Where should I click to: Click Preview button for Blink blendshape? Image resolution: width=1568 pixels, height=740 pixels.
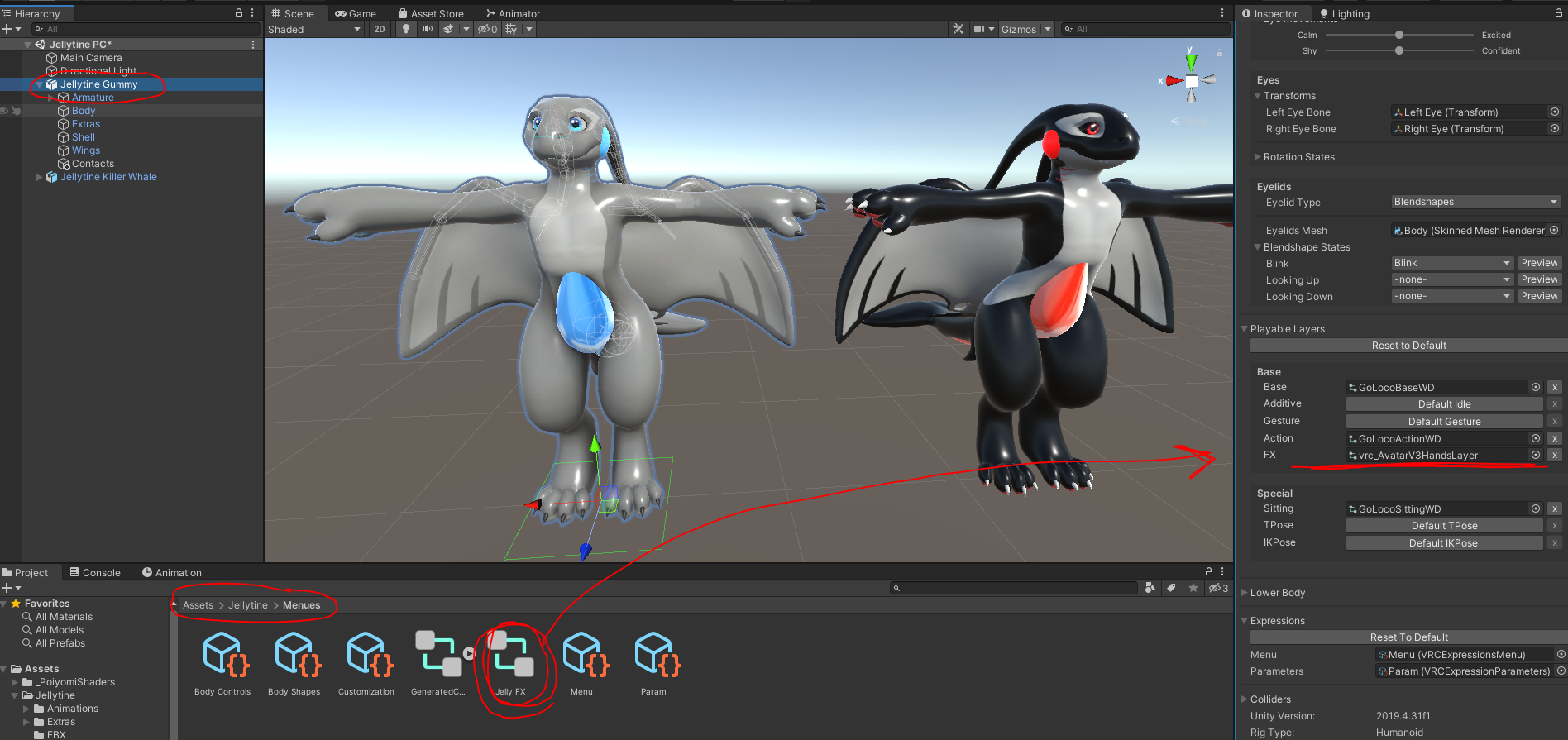click(x=1540, y=263)
